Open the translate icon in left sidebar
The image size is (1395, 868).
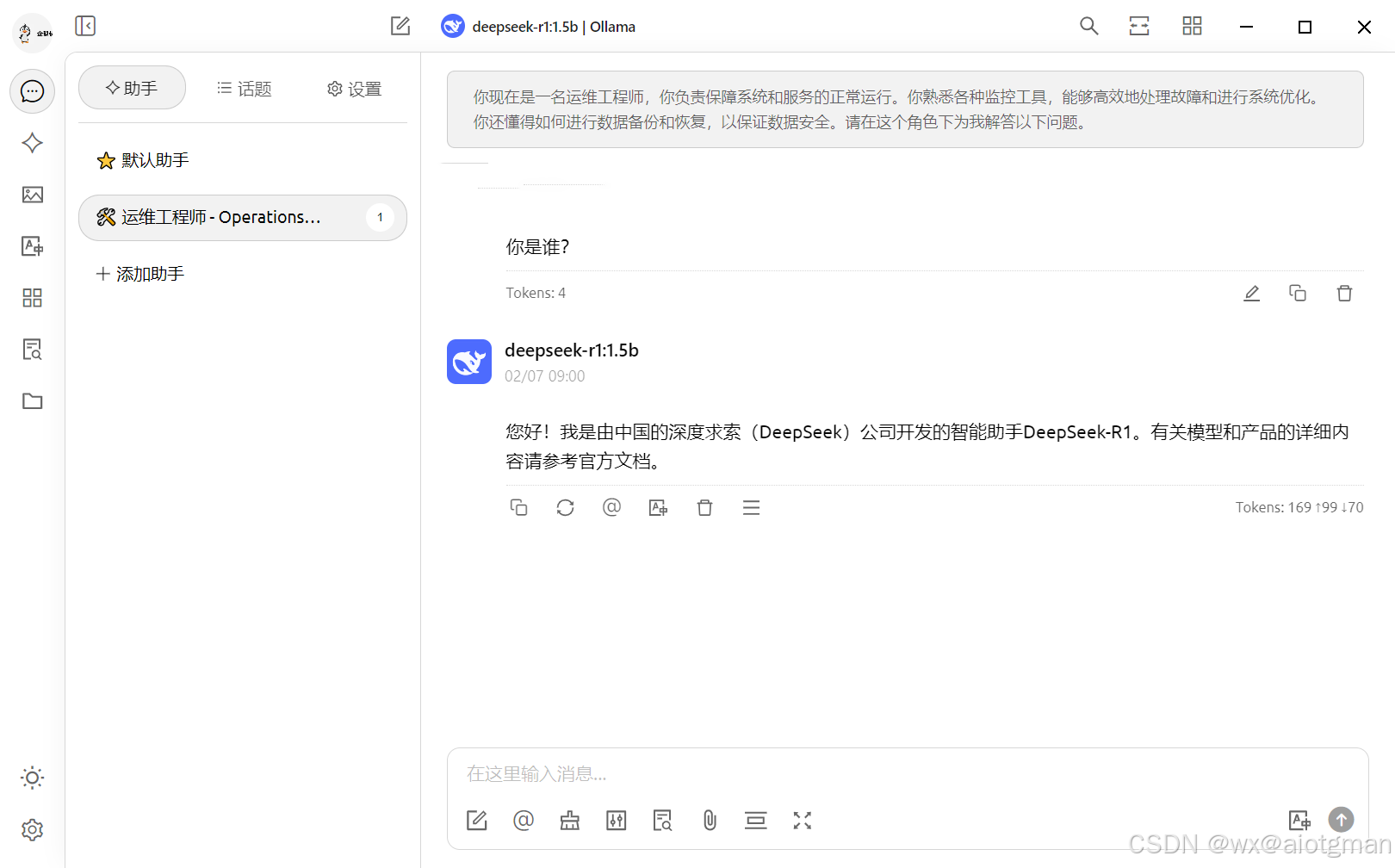tap(33, 246)
